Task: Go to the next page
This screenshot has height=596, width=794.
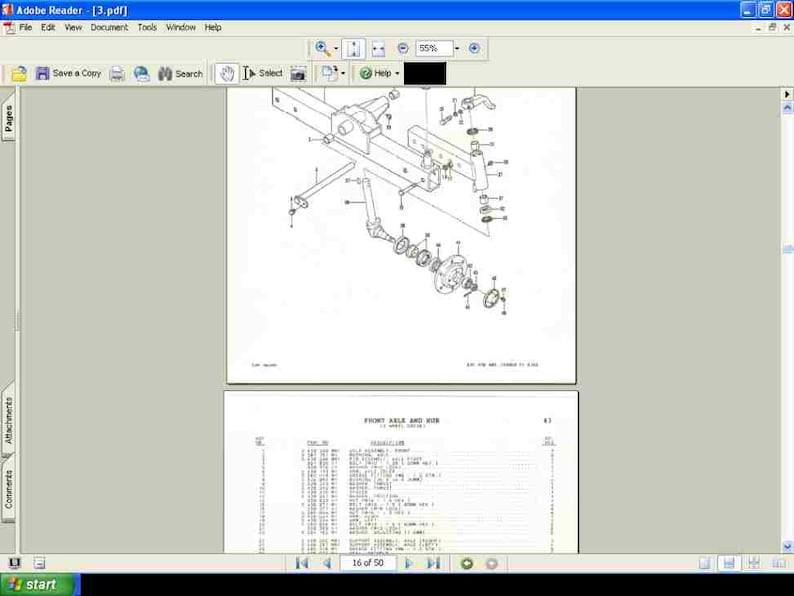Action: [x=409, y=563]
